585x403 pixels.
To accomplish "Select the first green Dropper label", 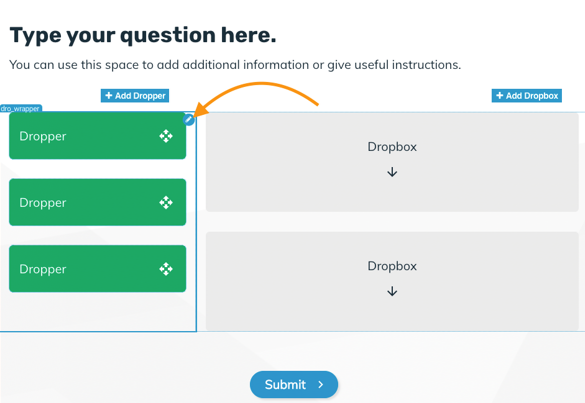I will pos(43,136).
